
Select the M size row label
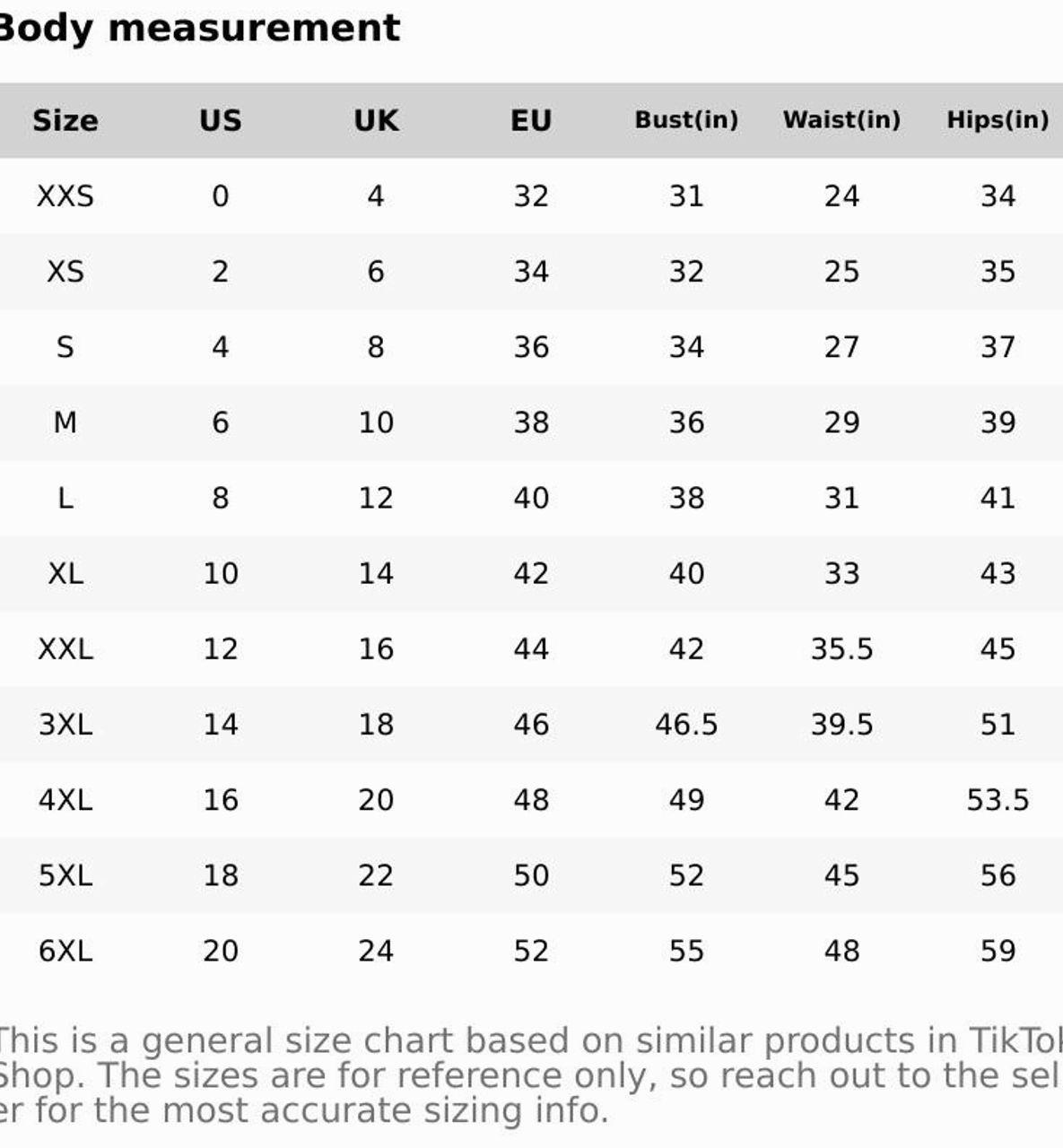pyautogui.click(x=65, y=422)
